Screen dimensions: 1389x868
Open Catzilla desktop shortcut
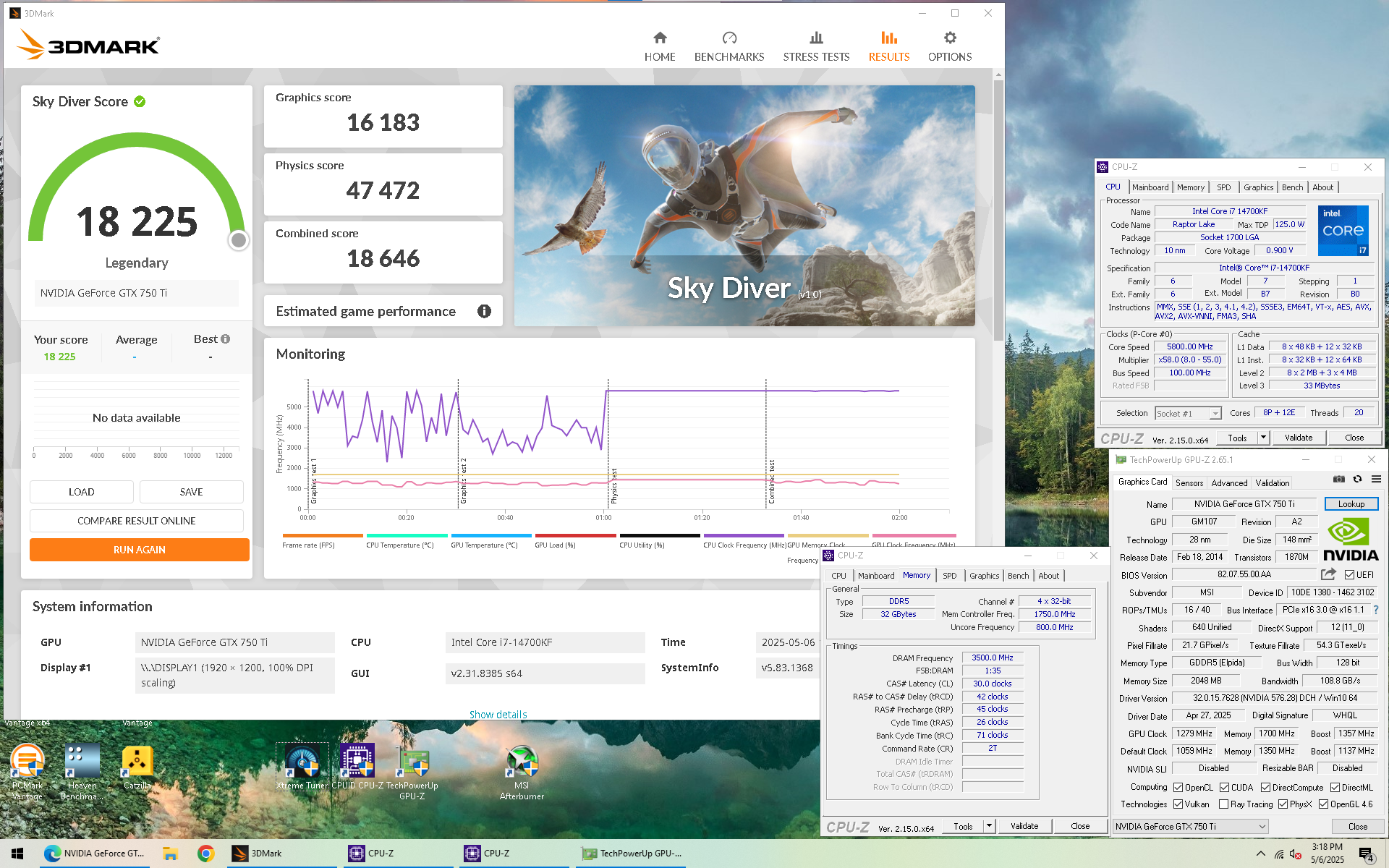(x=137, y=768)
